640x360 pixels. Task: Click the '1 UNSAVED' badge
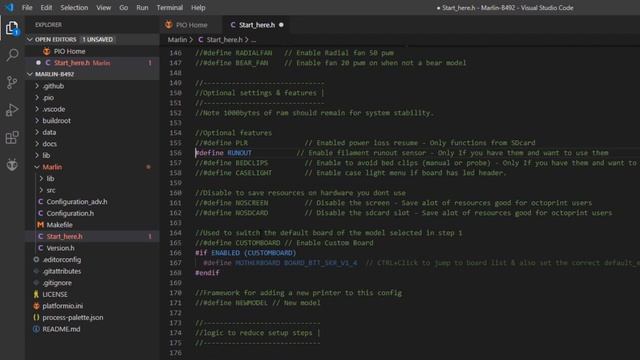[x=98, y=40]
